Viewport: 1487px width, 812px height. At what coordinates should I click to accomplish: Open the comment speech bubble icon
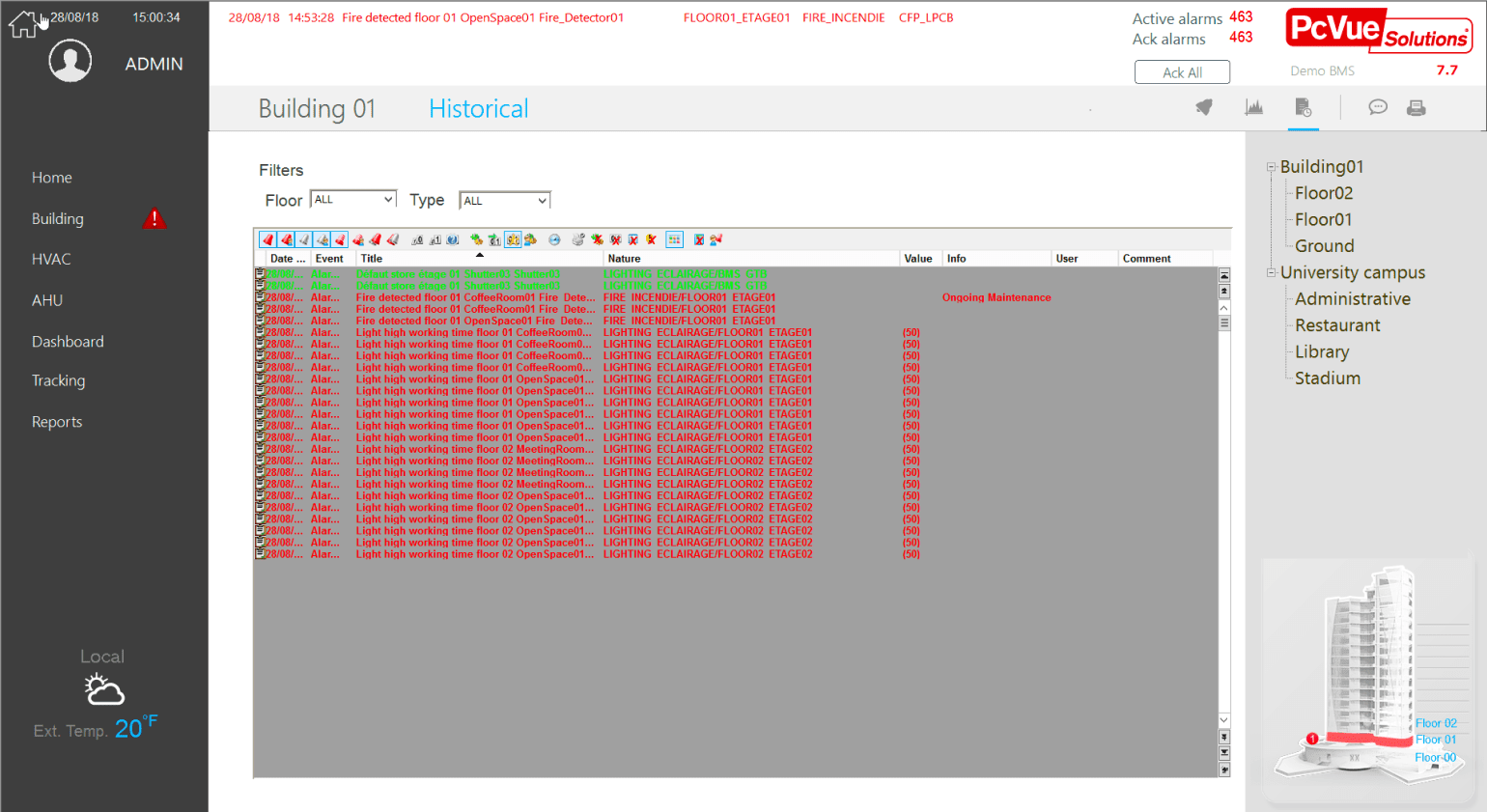(x=1377, y=107)
